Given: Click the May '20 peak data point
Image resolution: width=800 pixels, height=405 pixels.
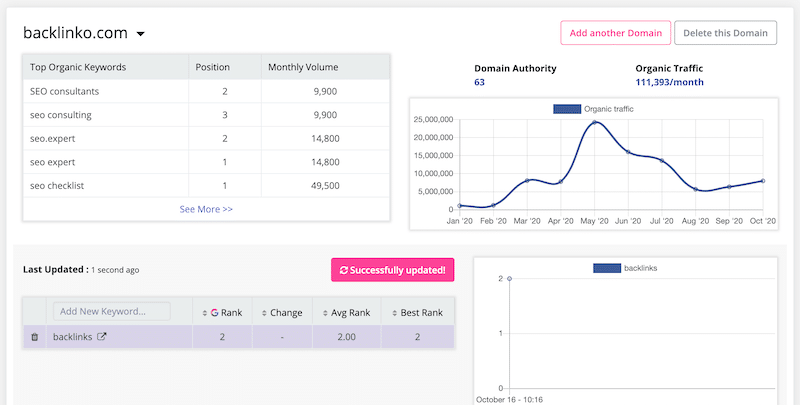Looking at the screenshot, I should pos(594,122).
